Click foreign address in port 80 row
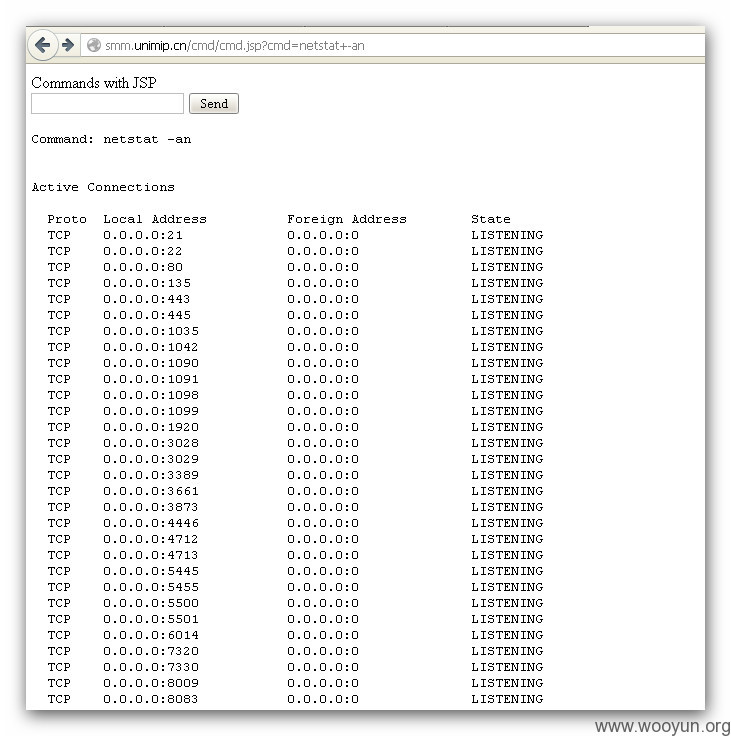 pyautogui.click(x=323, y=267)
